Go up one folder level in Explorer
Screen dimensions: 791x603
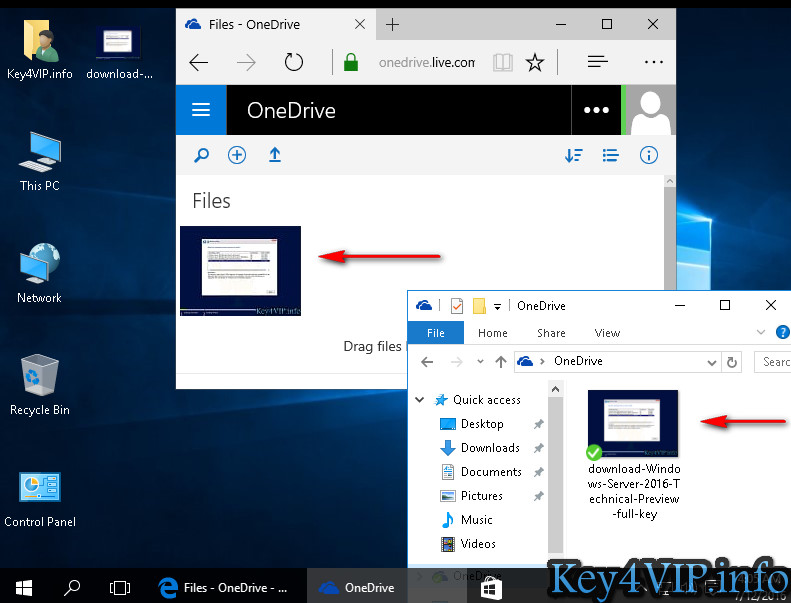coord(500,362)
